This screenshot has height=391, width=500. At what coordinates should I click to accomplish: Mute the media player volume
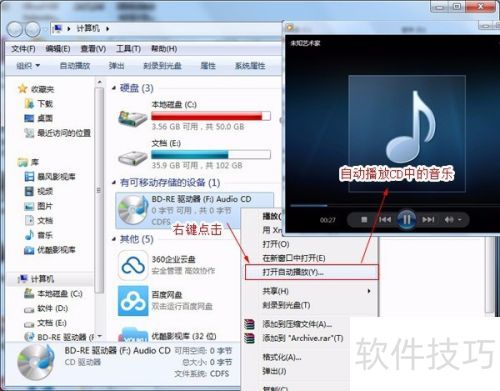[x=449, y=220]
